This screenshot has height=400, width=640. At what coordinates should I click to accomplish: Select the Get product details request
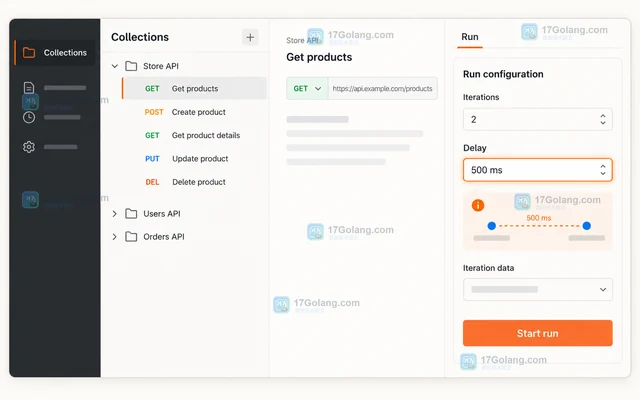pos(194,135)
